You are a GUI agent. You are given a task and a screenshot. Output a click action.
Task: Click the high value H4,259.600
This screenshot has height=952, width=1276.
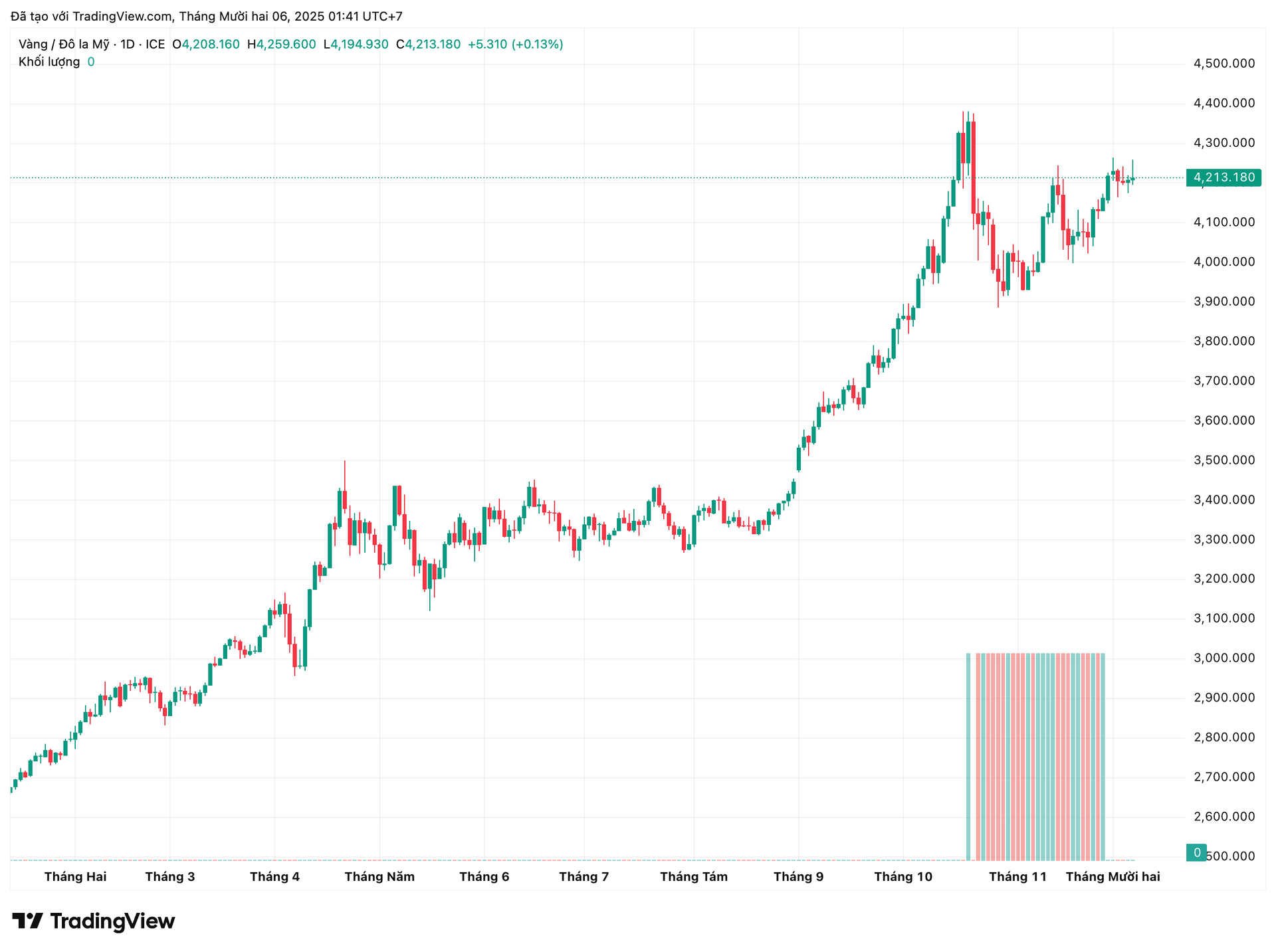click(282, 44)
